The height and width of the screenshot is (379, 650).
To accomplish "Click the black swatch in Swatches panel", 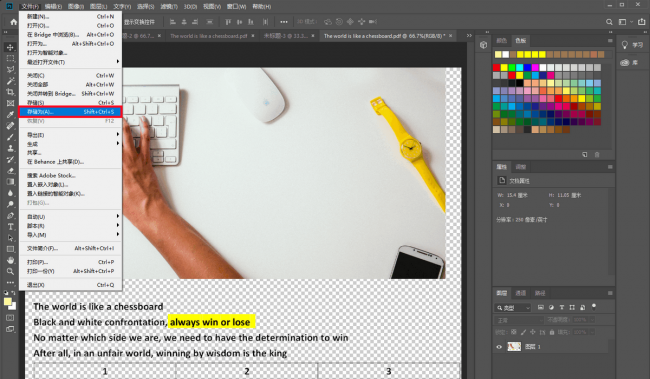I will 519,83.
